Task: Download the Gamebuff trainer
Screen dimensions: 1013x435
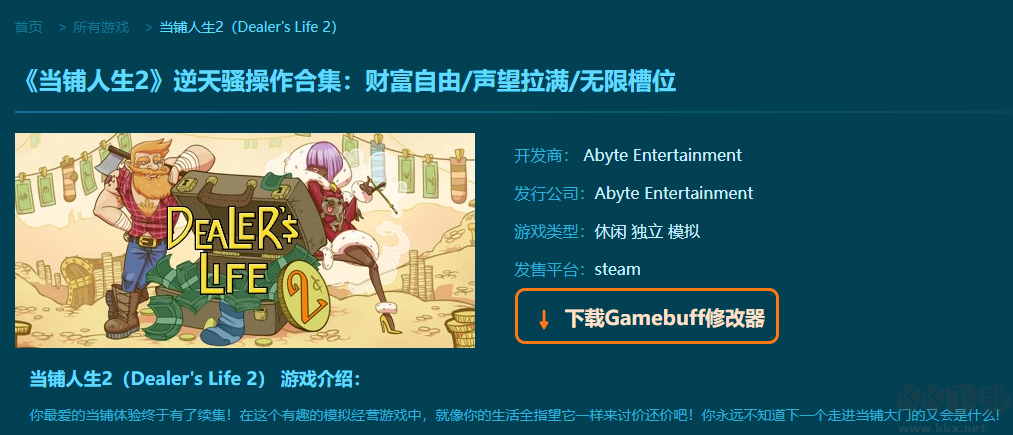Action: (x=647, y=315)
